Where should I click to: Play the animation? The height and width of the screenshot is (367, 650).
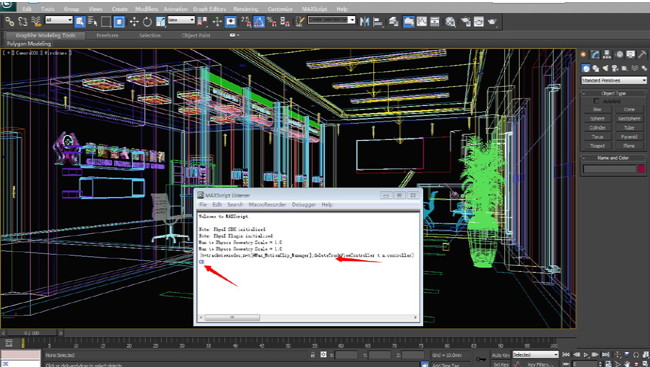(x=586, y=355)
